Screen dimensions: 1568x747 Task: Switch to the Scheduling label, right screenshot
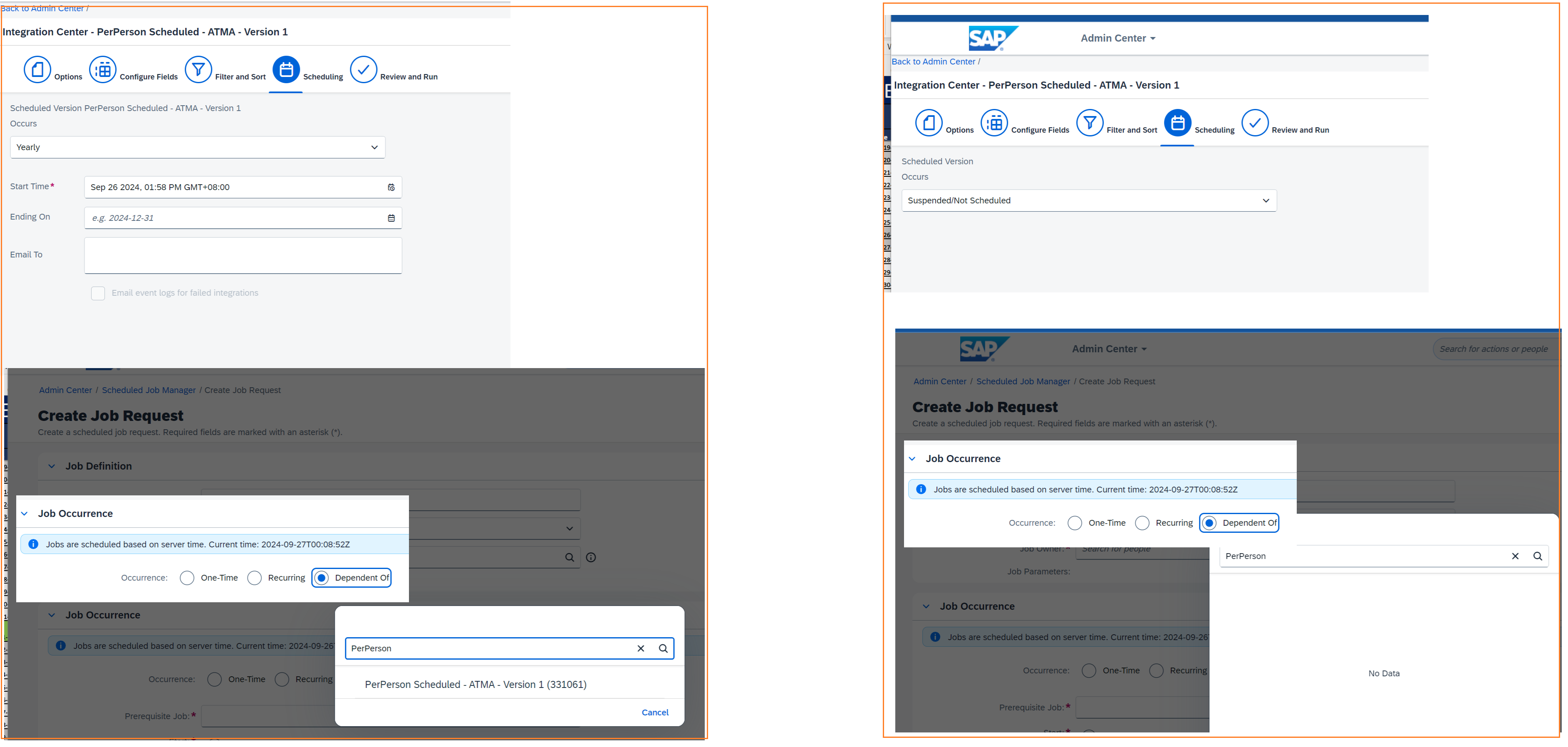[1214, 130]
